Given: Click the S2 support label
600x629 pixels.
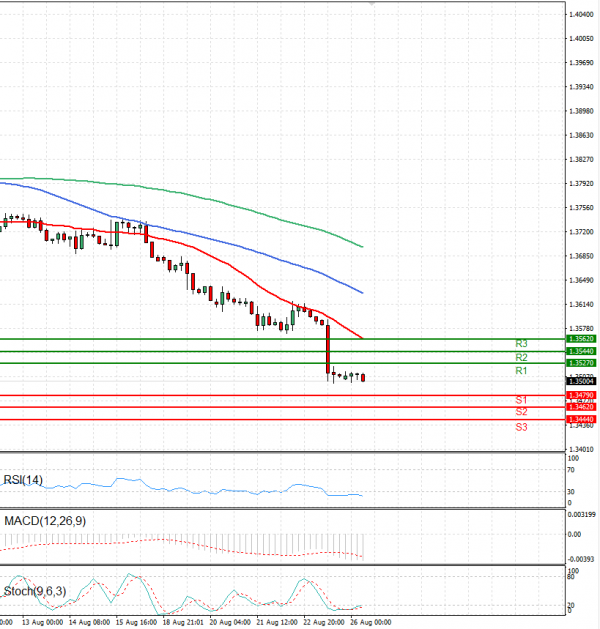Looking at the screenshot, I should pyautogui.click(x=521, y=412).
